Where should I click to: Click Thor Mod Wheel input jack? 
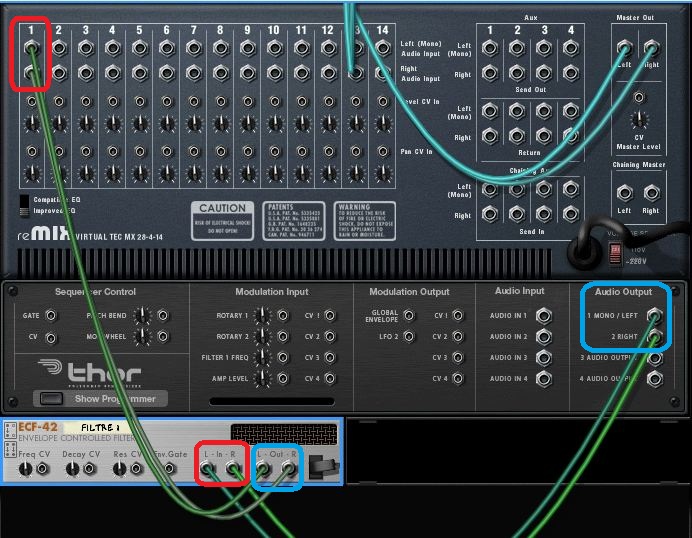(163, 337)
